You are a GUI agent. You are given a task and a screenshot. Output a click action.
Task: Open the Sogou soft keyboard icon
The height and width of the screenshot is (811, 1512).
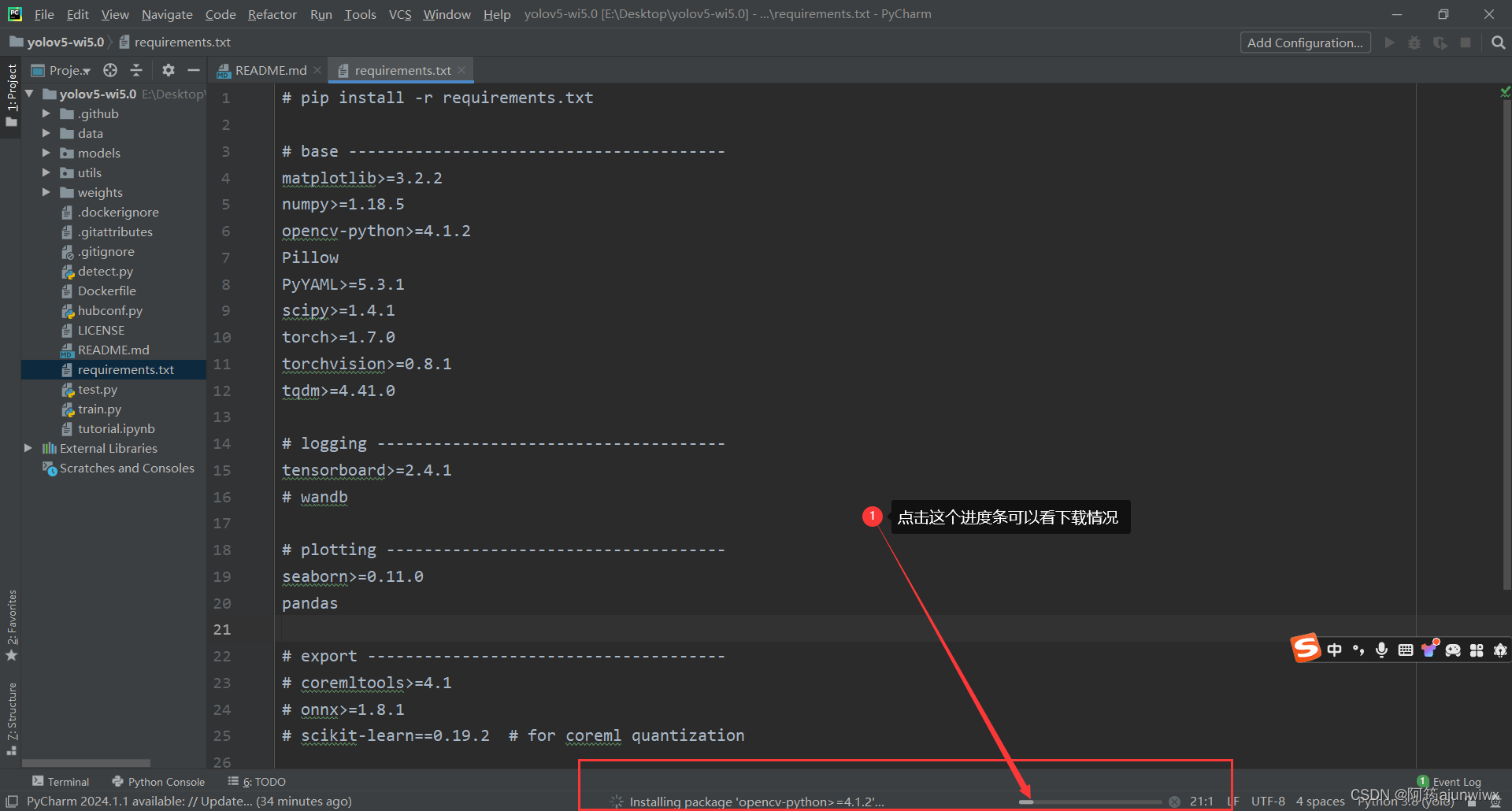pyautogui.click(x=1406, y=650)
